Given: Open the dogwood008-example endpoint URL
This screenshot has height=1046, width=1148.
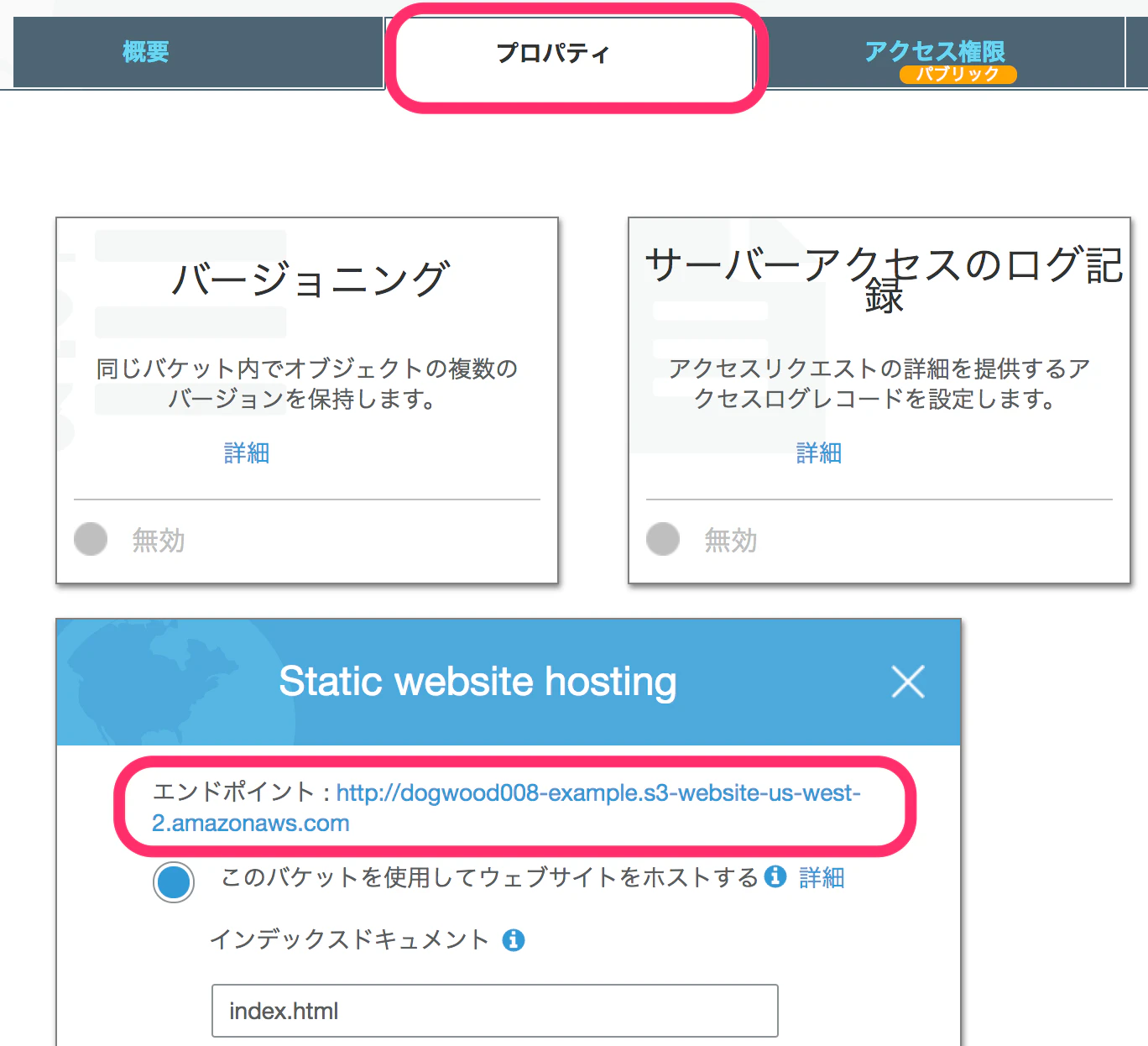Looking at the screenshot, I should 507,808.
